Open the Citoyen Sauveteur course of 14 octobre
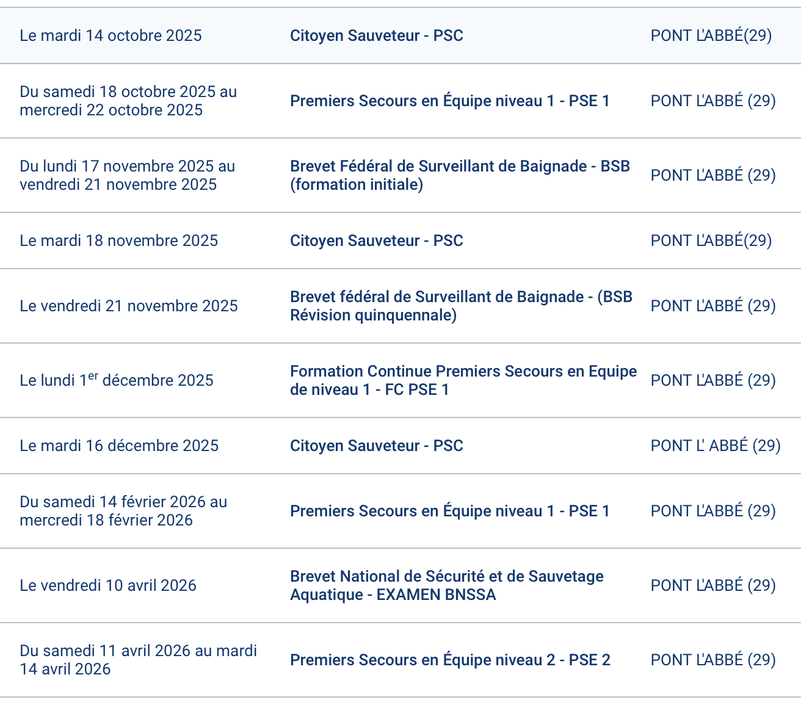Viewport: 801px width, 708px height. (376, 36)
